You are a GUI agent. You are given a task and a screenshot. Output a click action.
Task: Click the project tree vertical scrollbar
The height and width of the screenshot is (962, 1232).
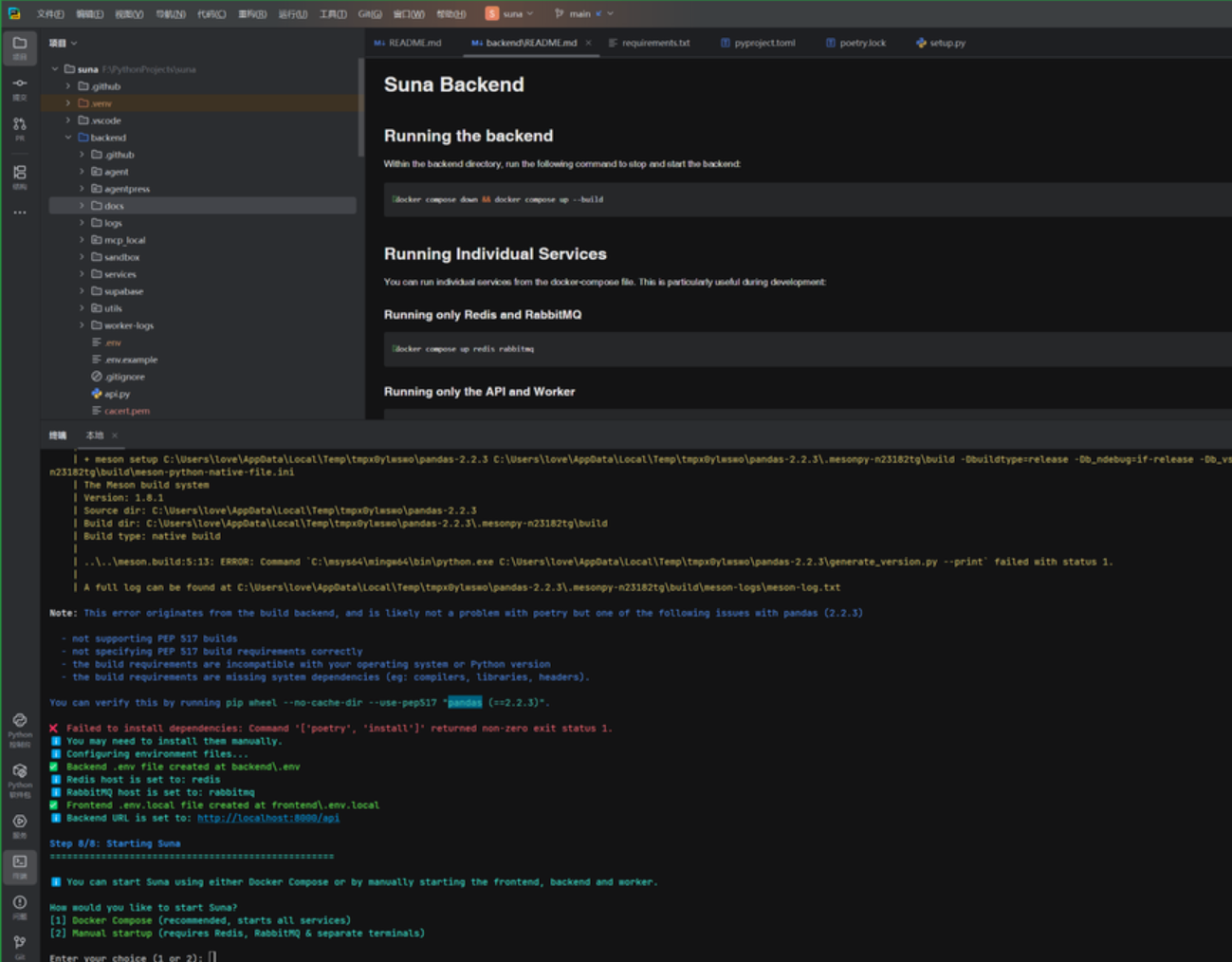[360, 107]
